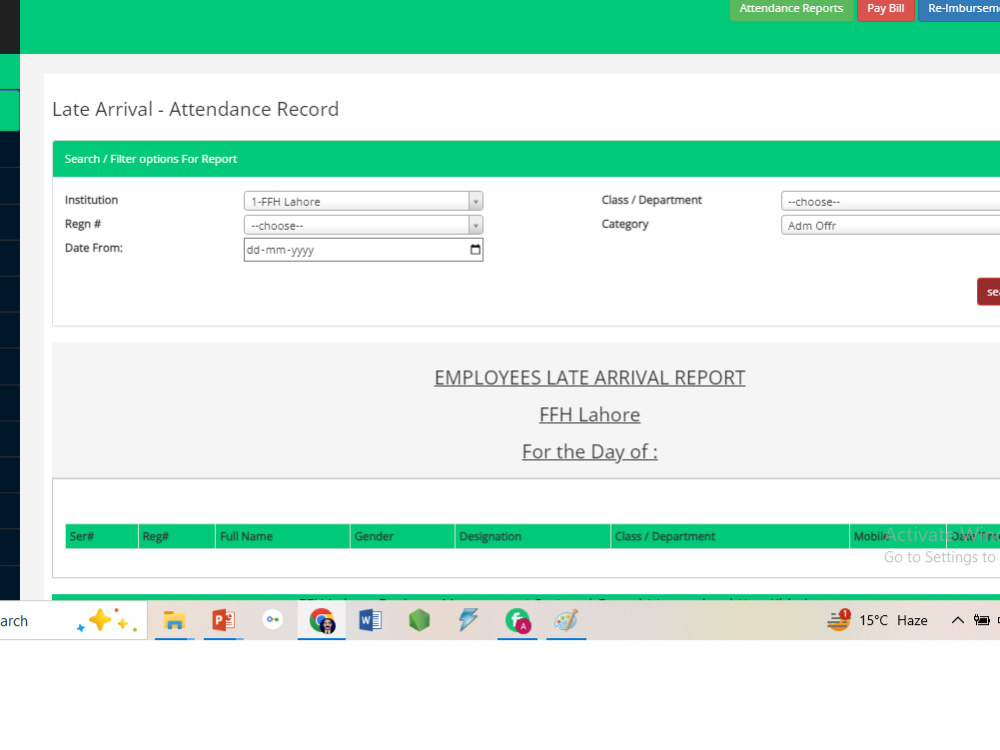Click the Windows taskbar search box
Viewport: 1000px width, 750px height.
(x=73, y=620)
